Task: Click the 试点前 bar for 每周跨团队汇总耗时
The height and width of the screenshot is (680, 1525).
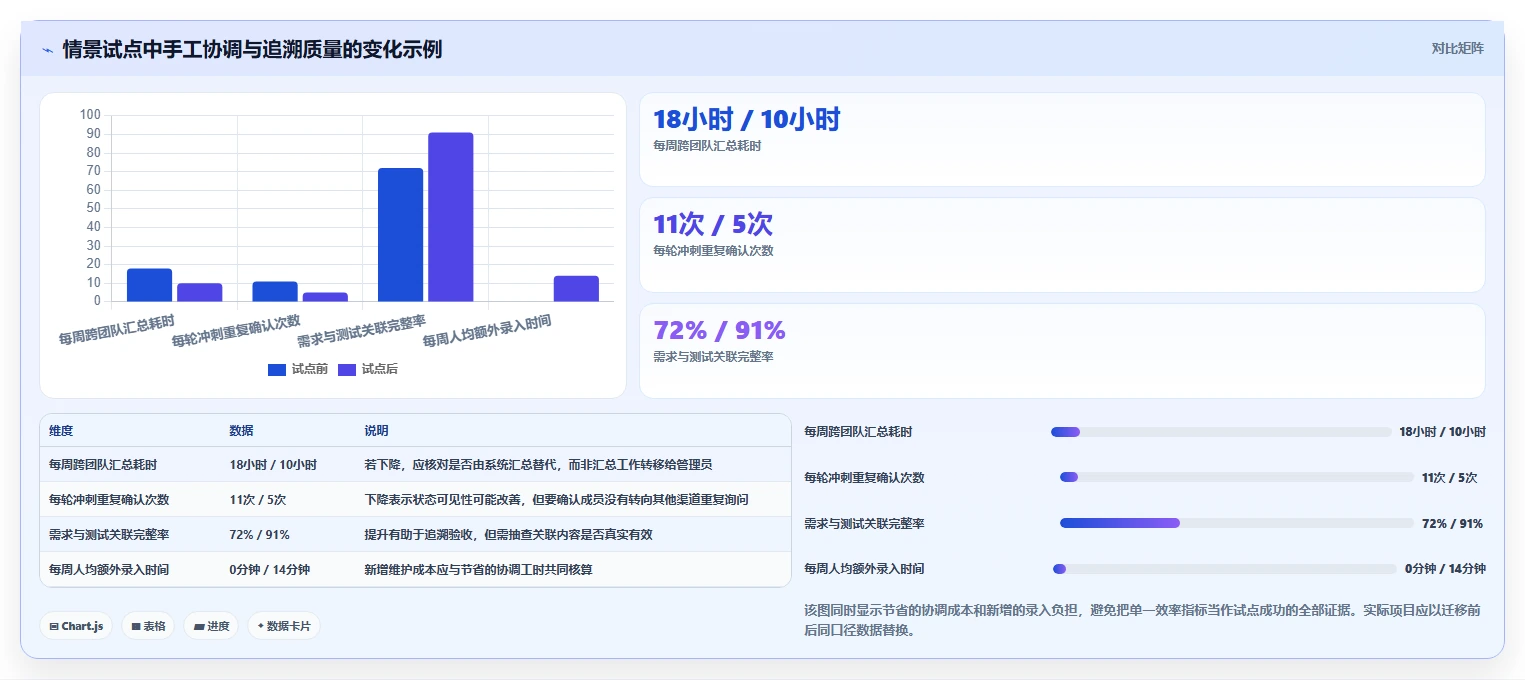Action: [x=149, y=285]
